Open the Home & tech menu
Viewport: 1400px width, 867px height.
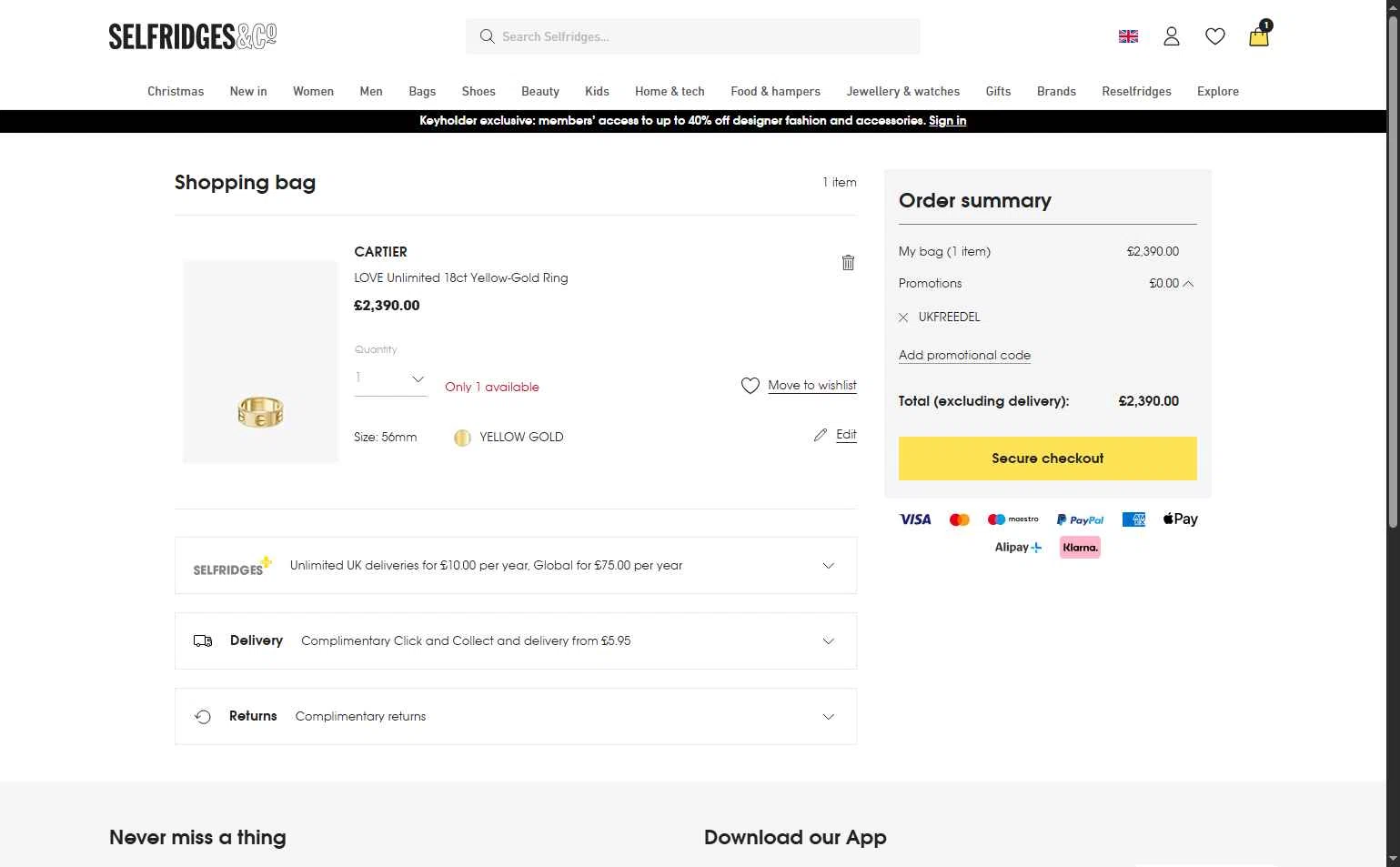(x=670, y=91)
